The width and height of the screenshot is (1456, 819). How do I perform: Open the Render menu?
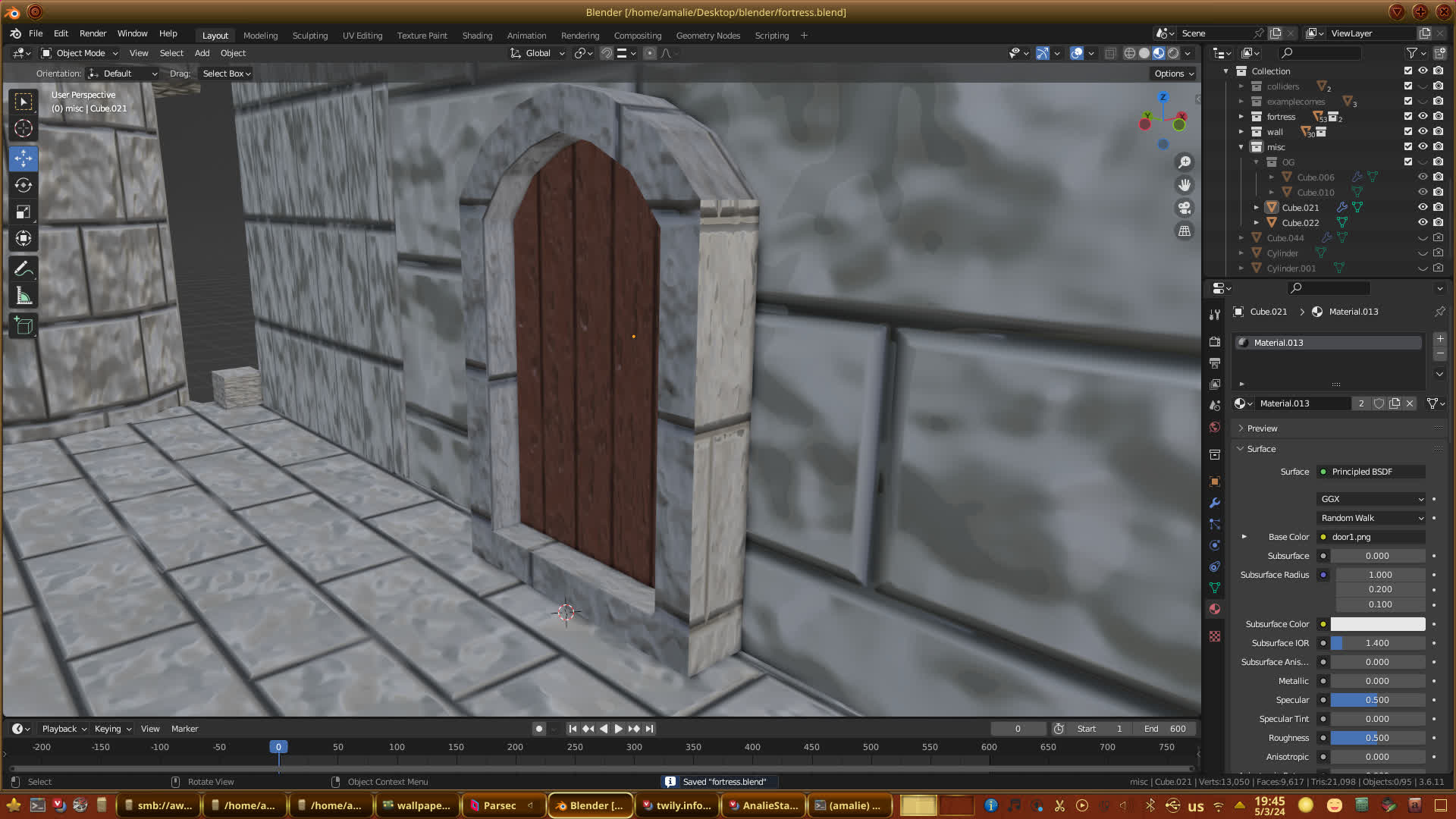point(93,33)
